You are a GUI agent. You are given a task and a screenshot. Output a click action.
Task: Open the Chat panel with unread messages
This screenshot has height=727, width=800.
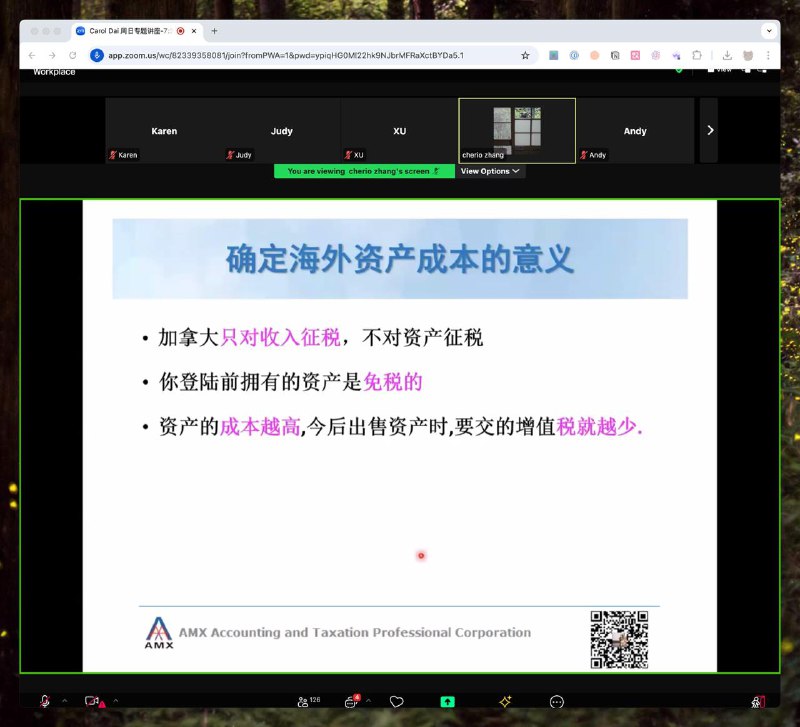[x=350, y=702]
